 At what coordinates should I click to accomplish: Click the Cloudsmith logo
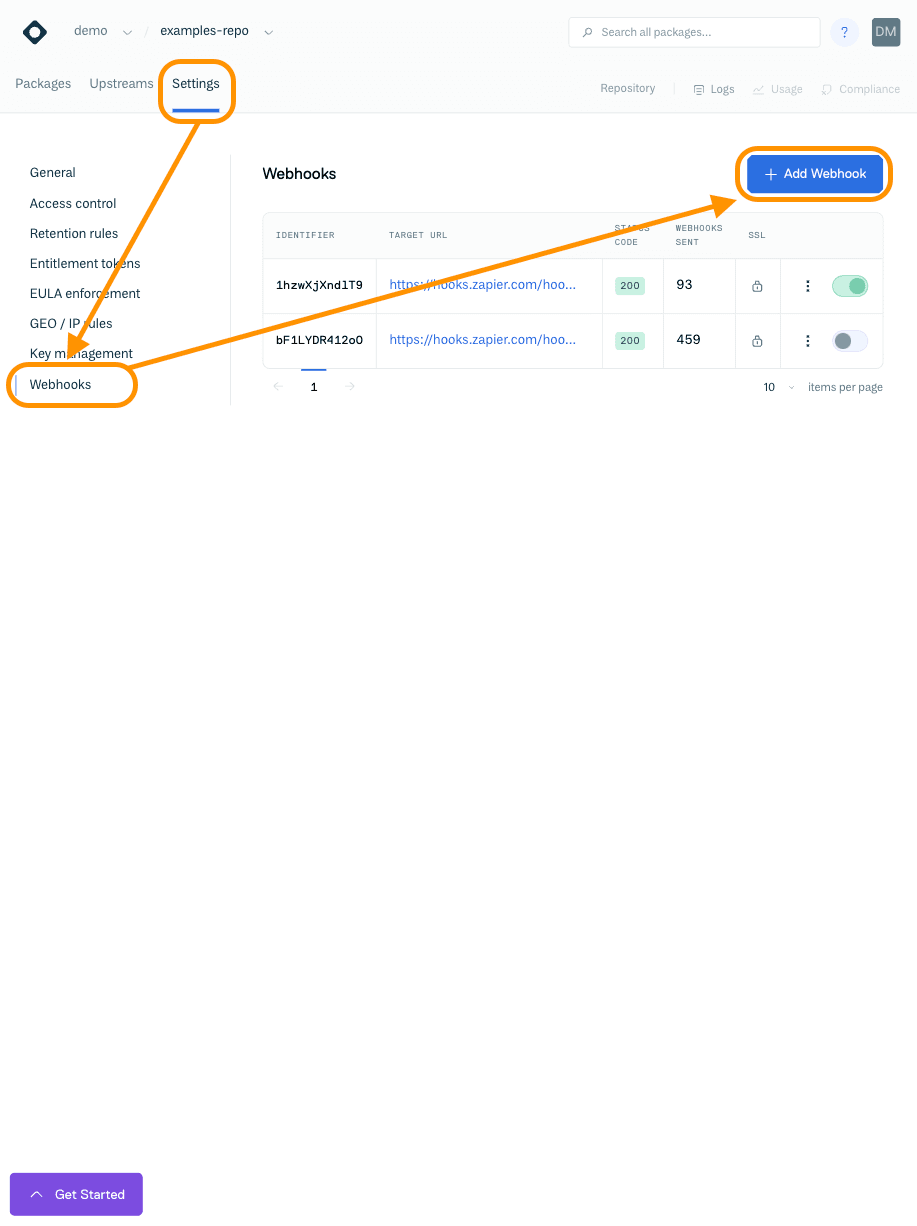(x=34, y=31)
